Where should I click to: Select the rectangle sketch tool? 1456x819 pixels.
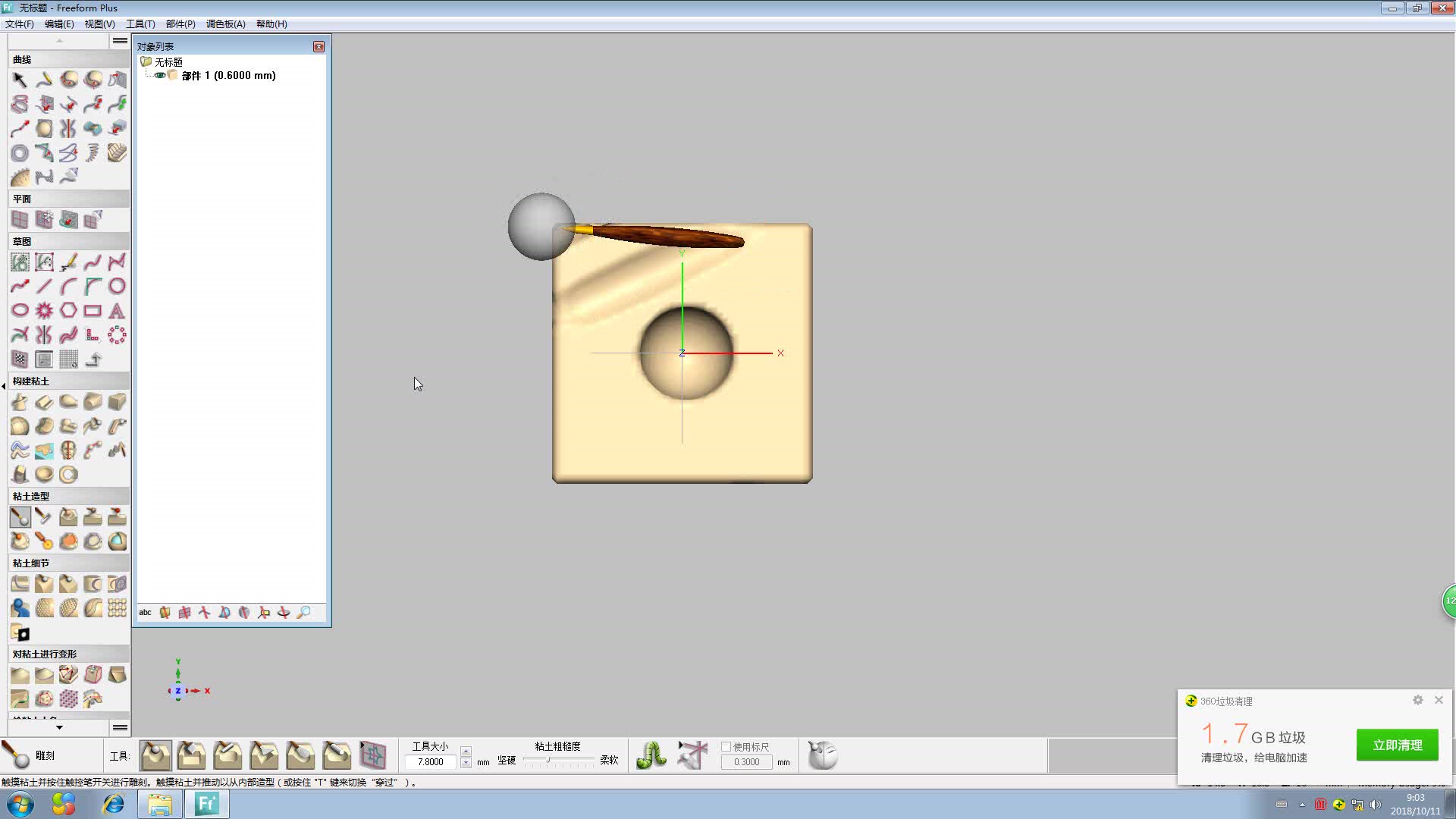pyautogui.click(x=93, y=311)
